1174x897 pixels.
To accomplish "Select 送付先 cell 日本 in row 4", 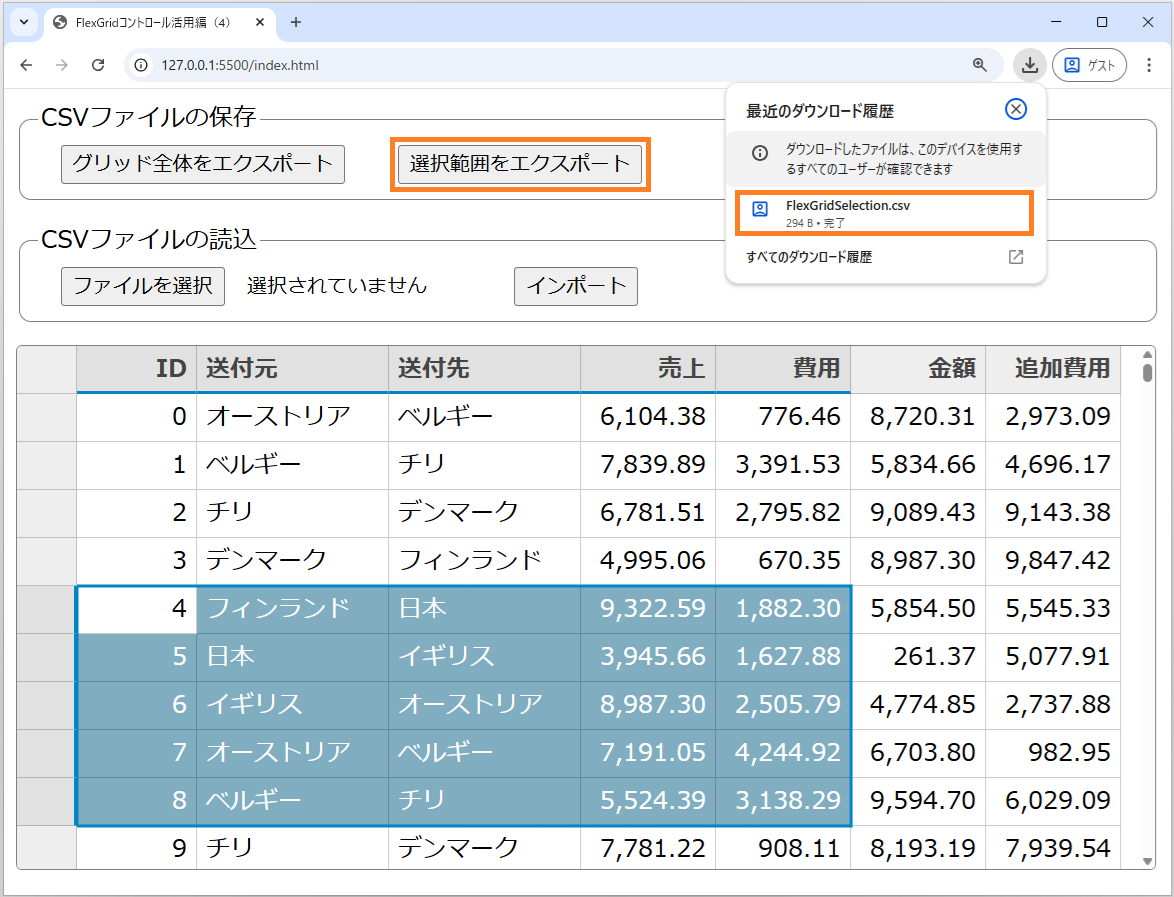I will click(484, 609).
